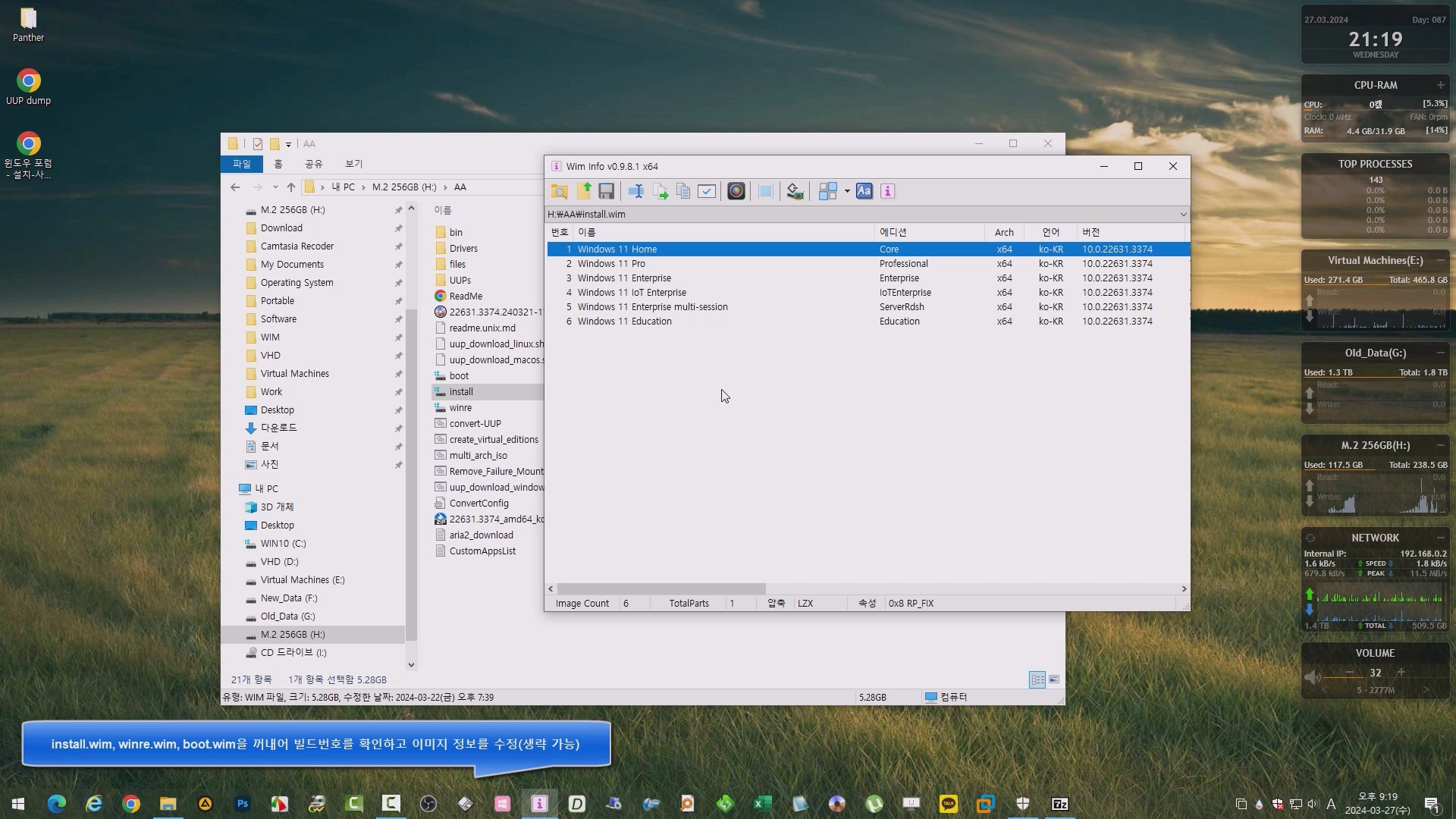Click 내 PC in the address bar breadcrumb
Image resolution: width=1456 pixels, height=819 pixels.
click(343, 187)
